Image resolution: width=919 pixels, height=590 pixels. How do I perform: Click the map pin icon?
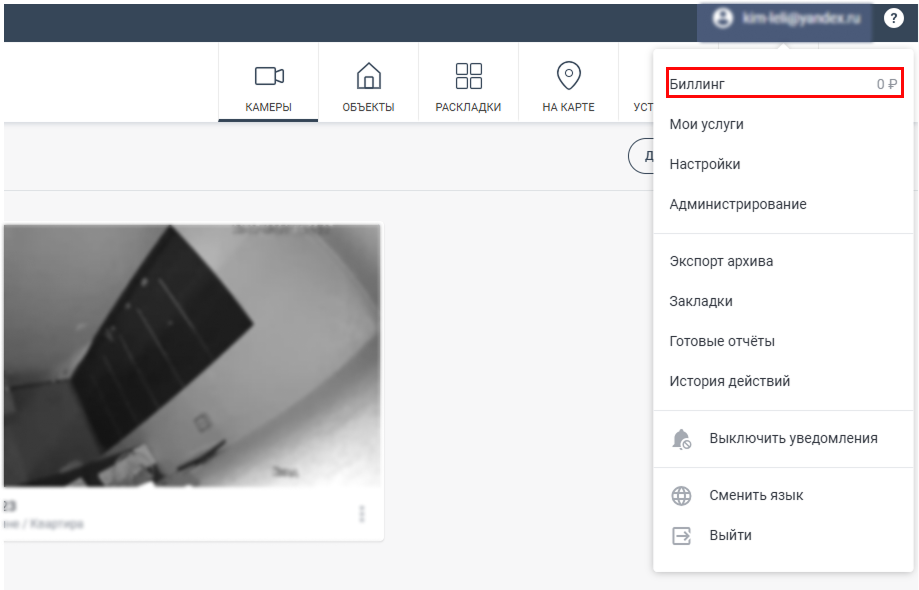coord(569,76)
